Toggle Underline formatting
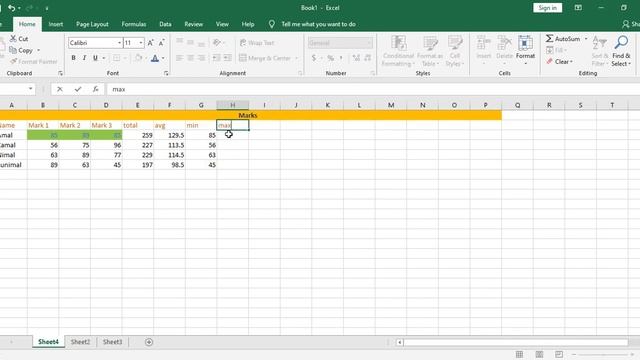640x360 pixels. pos(95,58)
